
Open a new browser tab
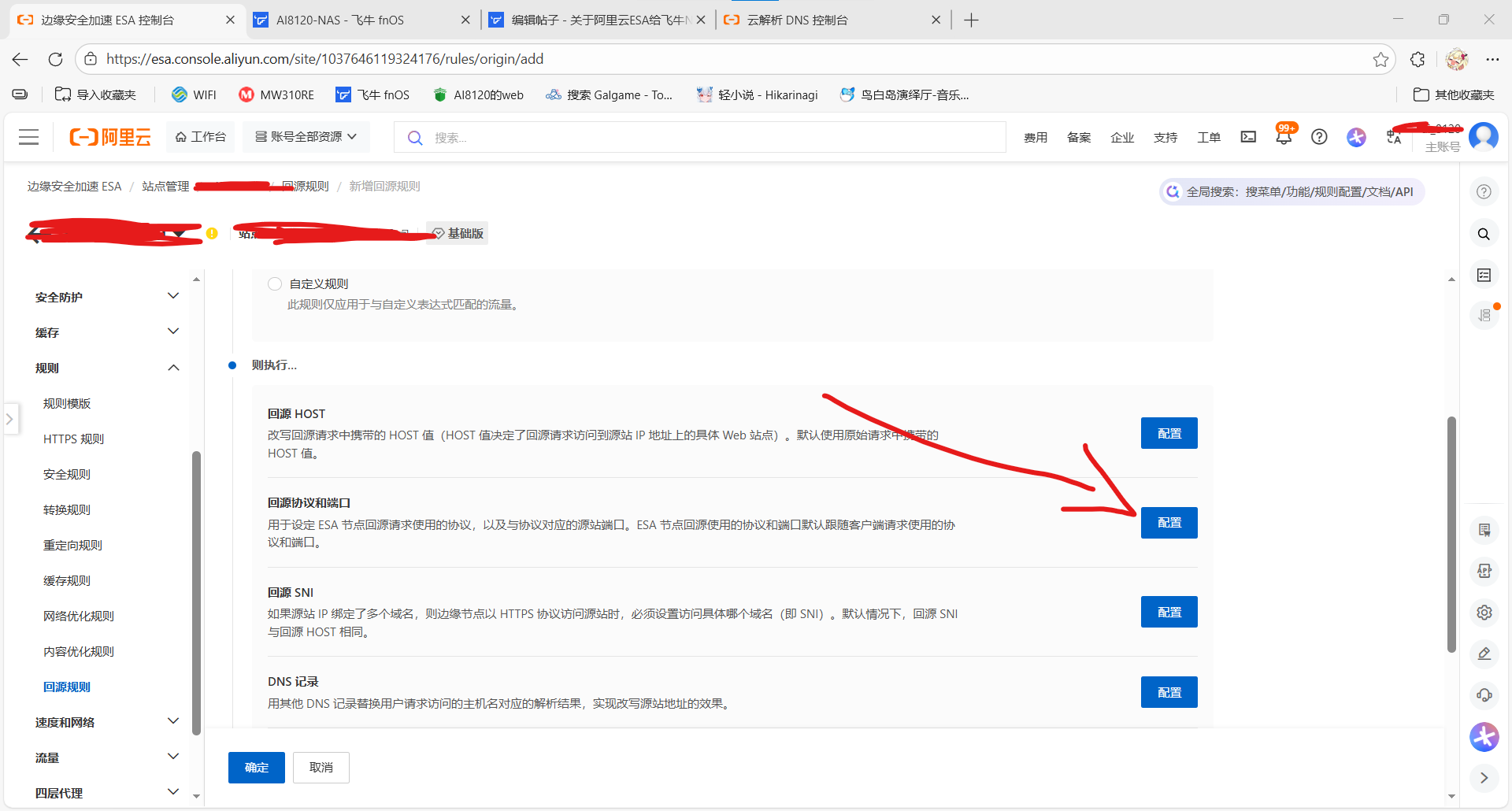pos(971,20)
